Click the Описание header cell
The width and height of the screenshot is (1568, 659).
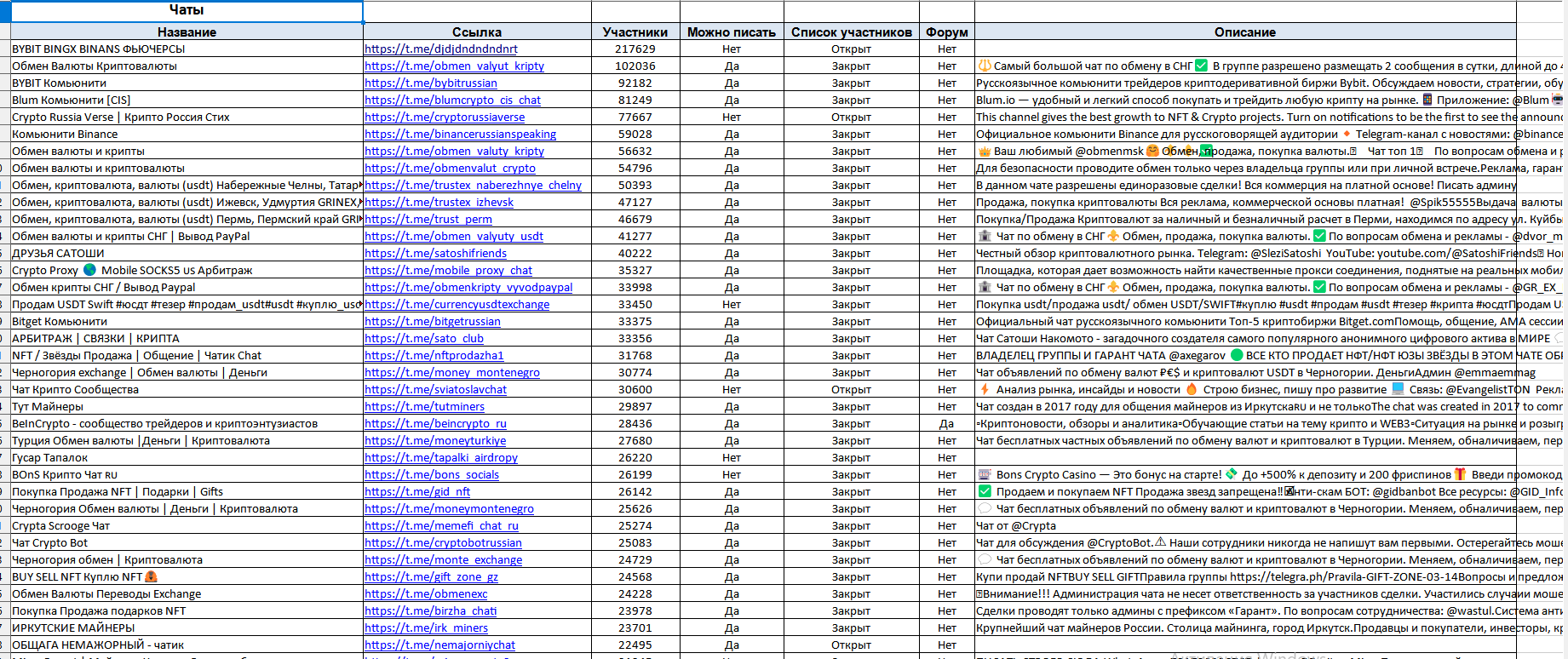[1244, 32]
